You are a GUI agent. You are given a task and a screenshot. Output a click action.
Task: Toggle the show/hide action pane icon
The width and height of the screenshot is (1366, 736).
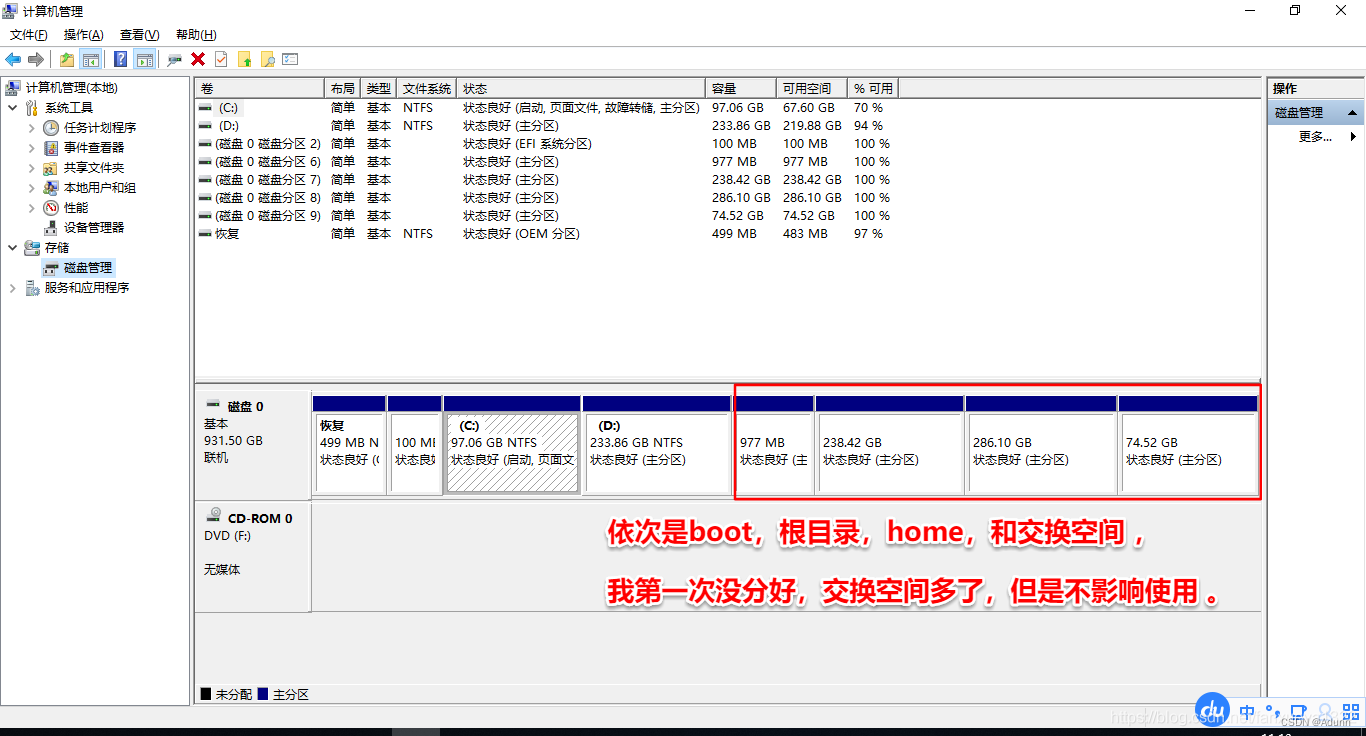tap(145, 59)
